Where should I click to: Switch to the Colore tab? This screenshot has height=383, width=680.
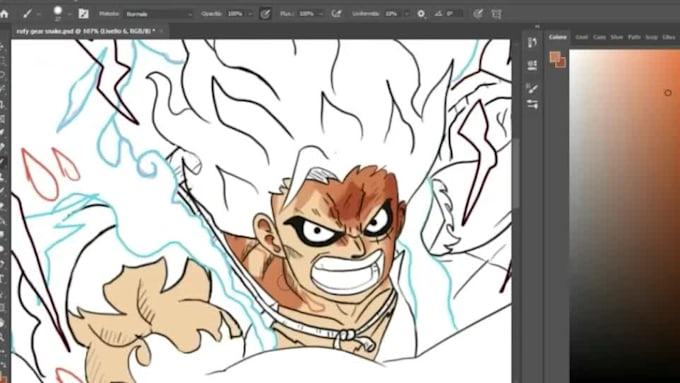point(557,37)
